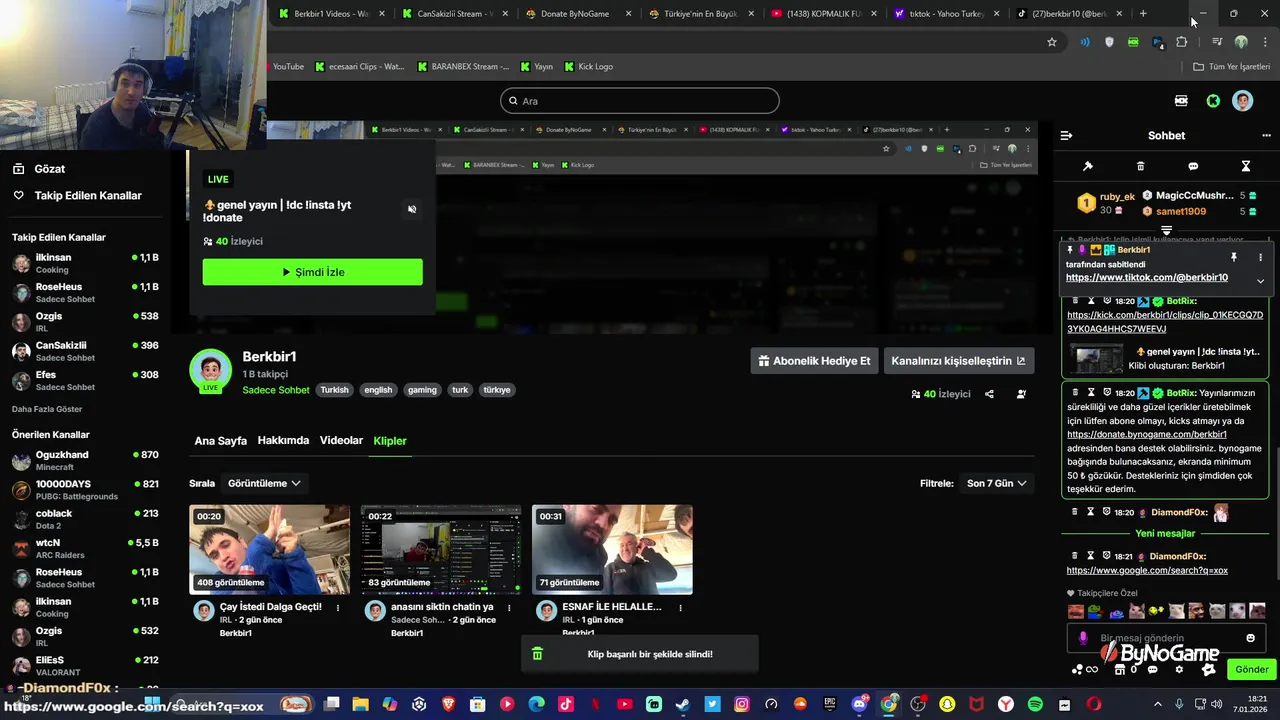
Task: Open the viewer list icon beside share
Action: pyautogui.click(x=1021, y=394)
